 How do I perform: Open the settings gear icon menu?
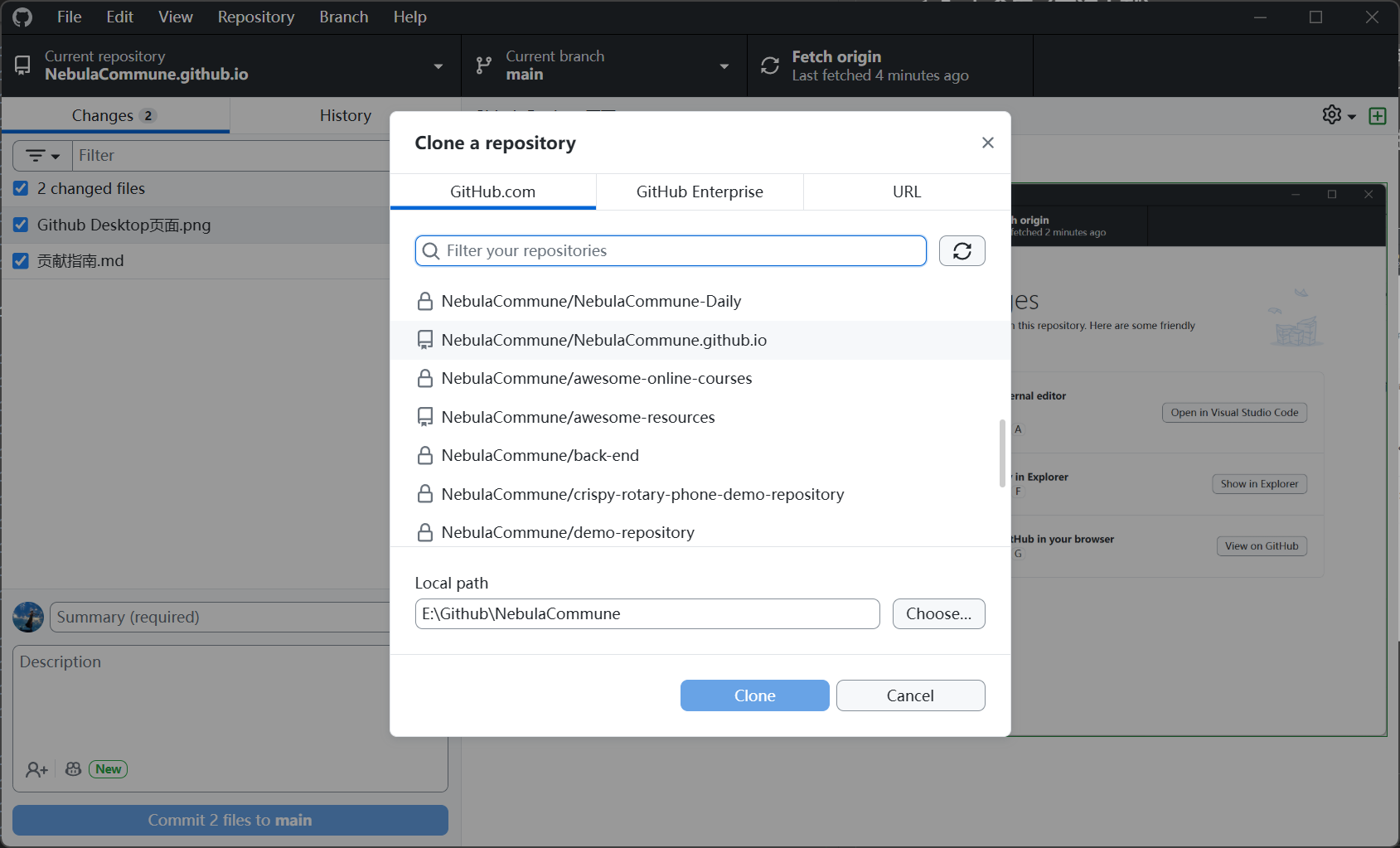(x=1338, y=115)
